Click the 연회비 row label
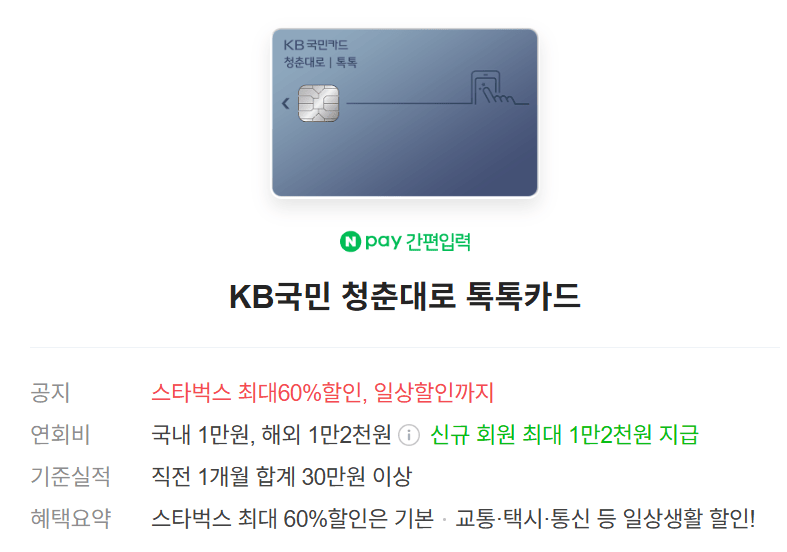The image size is (787, 552). click(60, 435)
